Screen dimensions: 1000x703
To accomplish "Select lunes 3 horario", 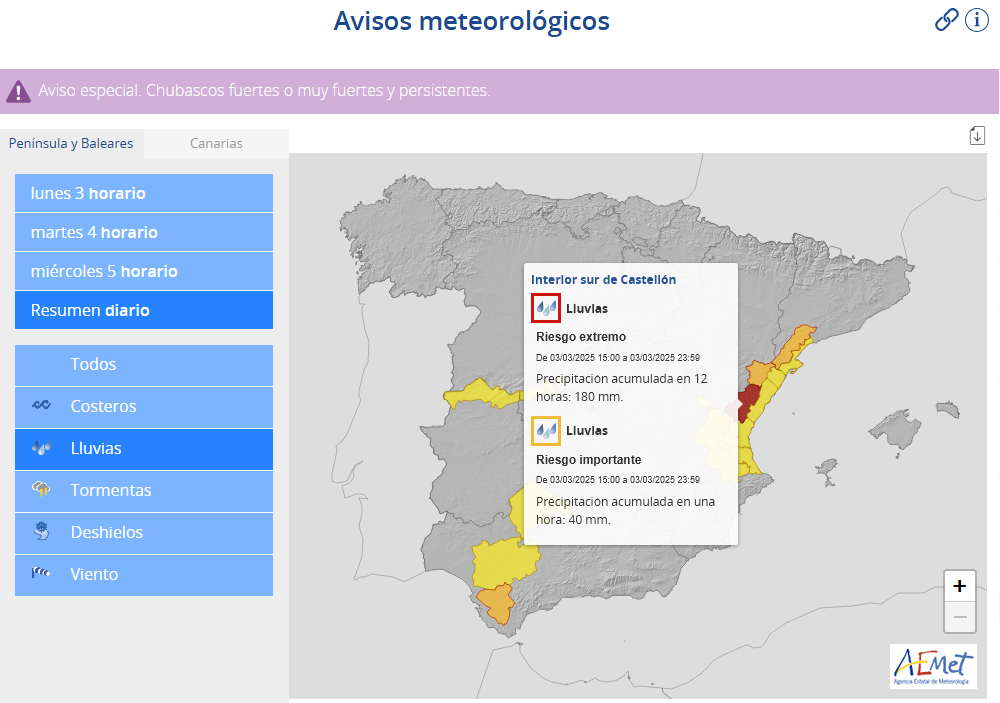I will pos(144,193).
